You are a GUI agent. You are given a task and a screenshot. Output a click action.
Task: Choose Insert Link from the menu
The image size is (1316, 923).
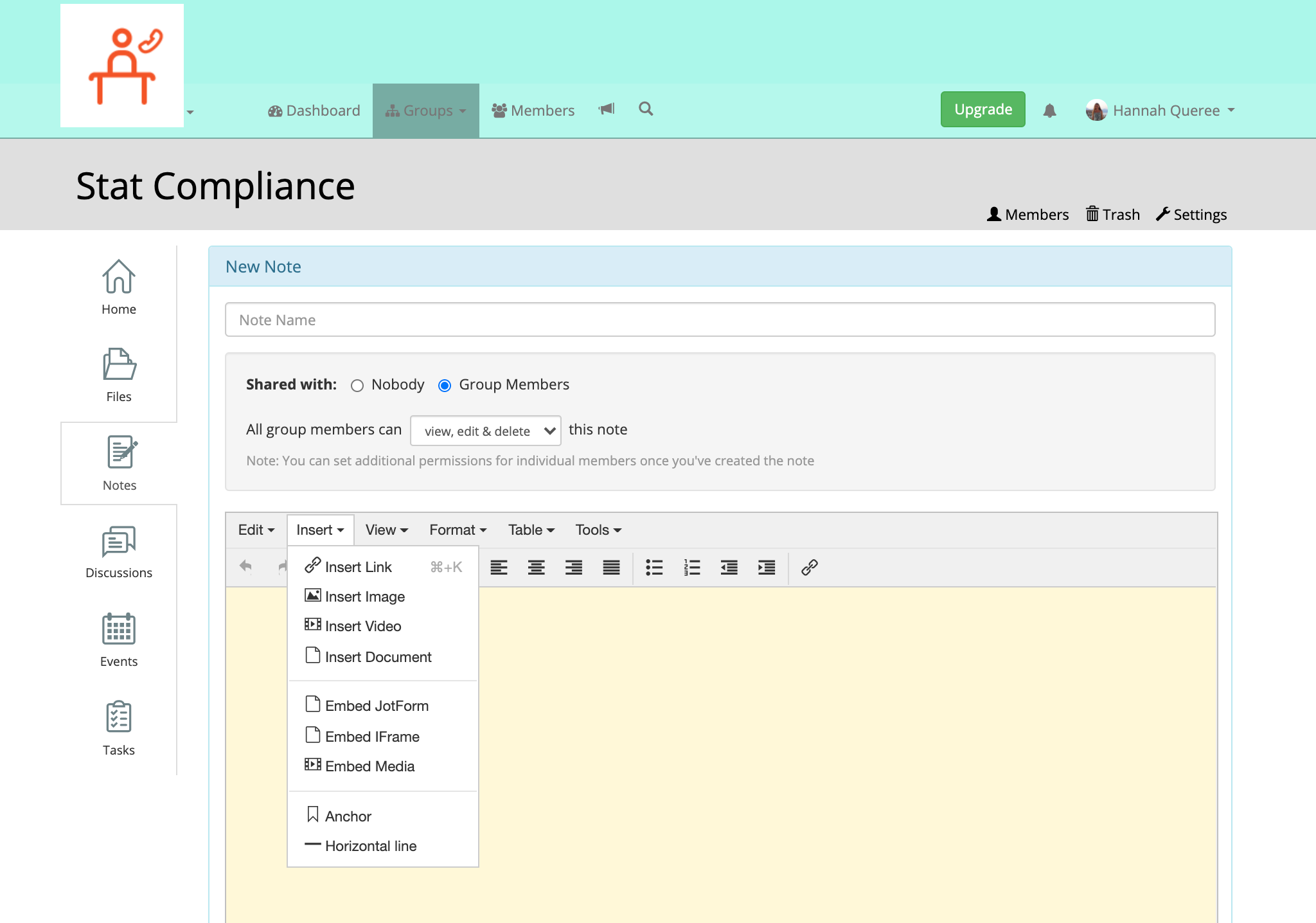click(383, 567)
